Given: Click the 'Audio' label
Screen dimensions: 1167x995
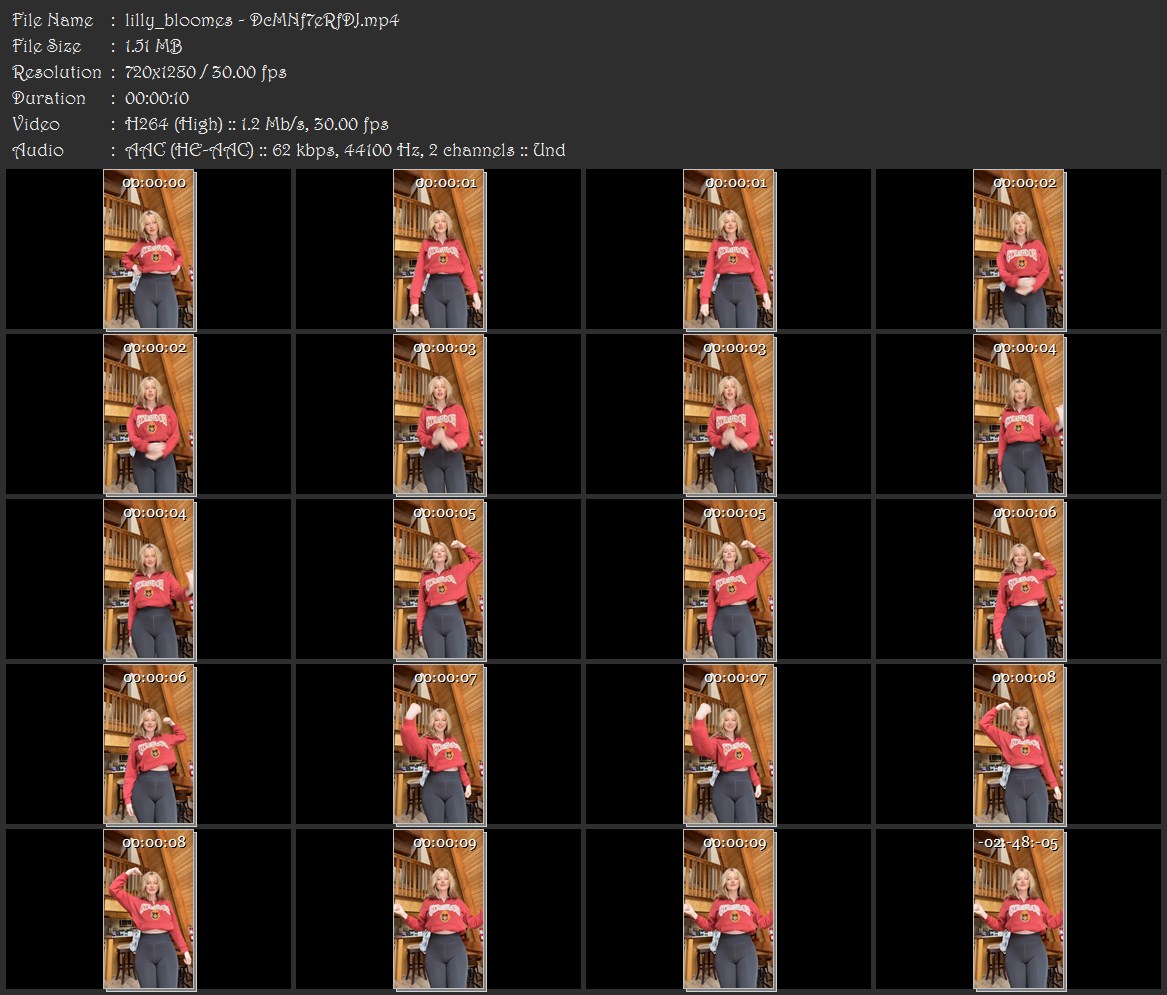Looking at the screenshot, I should [x=38, y=150].
